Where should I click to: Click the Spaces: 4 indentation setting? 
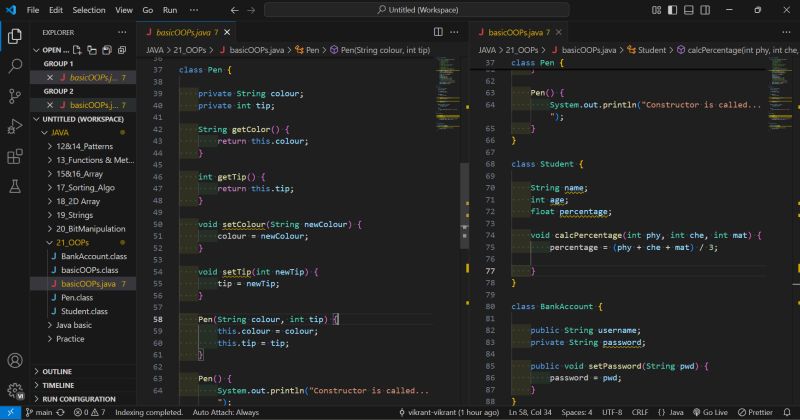pyautogui.click(x=577, y=412)
